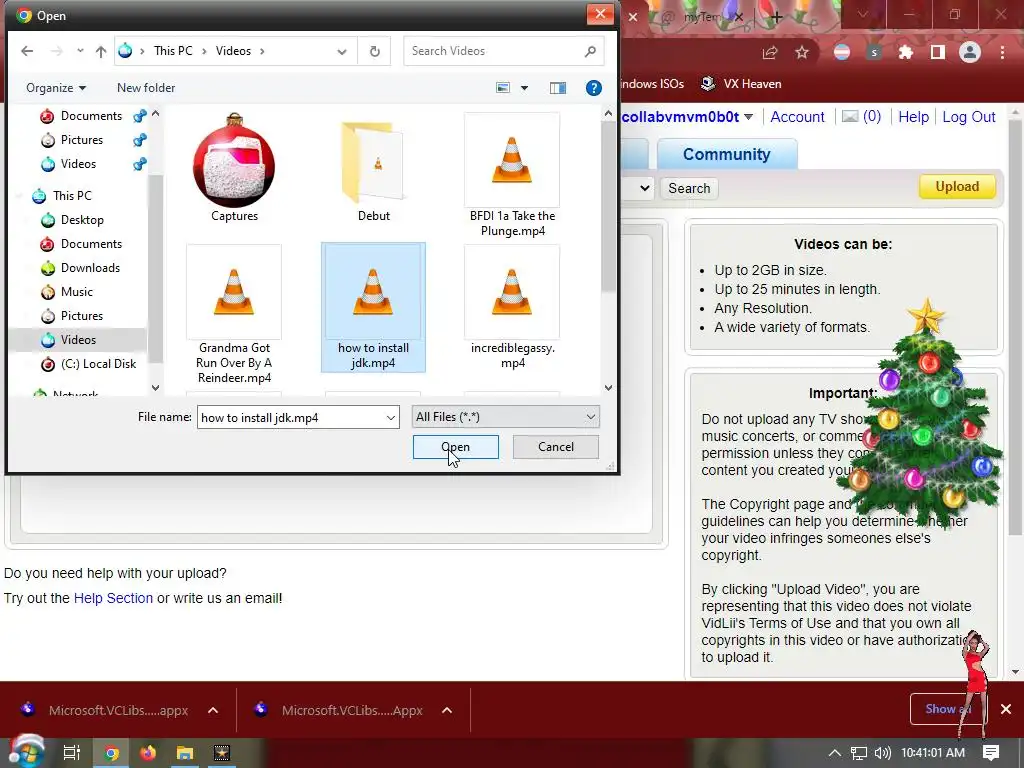Open Firefox from the taskbar
The height and width of the screenshot is (768, 1024).
[148, 753]
